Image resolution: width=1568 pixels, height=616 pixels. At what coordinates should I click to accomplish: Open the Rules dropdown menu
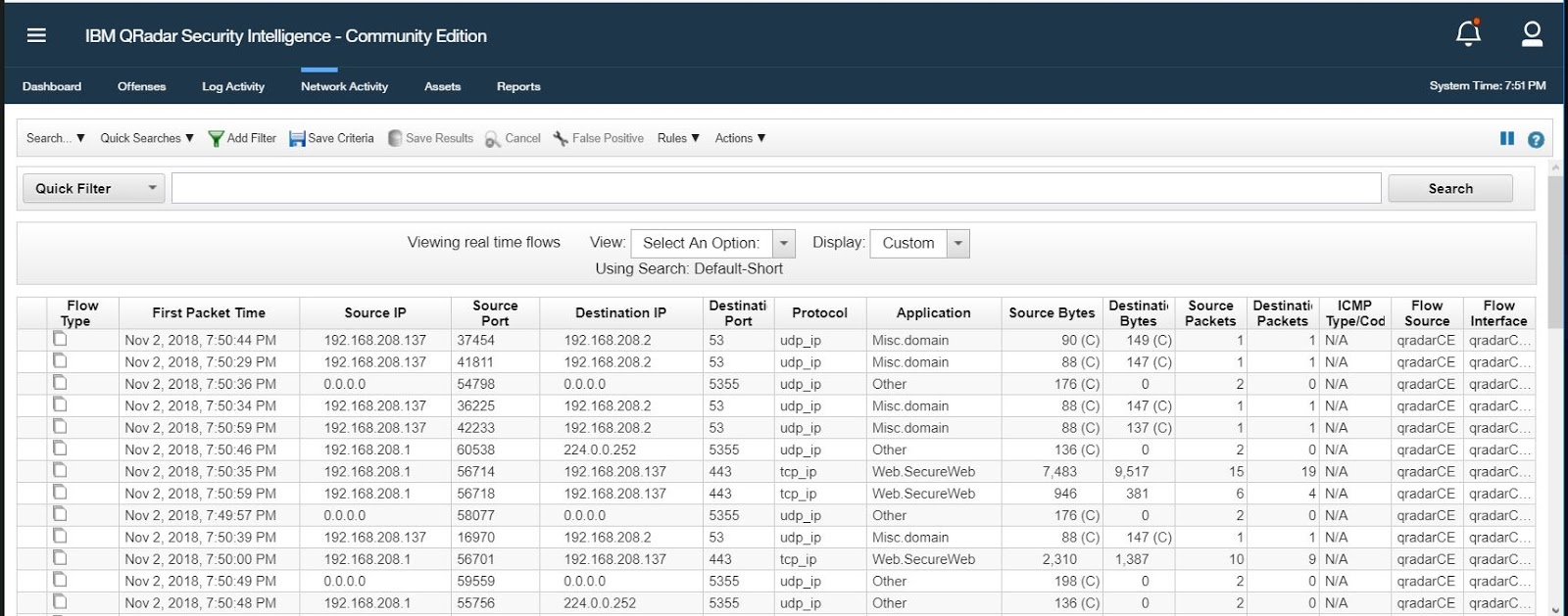pos(678,138)
